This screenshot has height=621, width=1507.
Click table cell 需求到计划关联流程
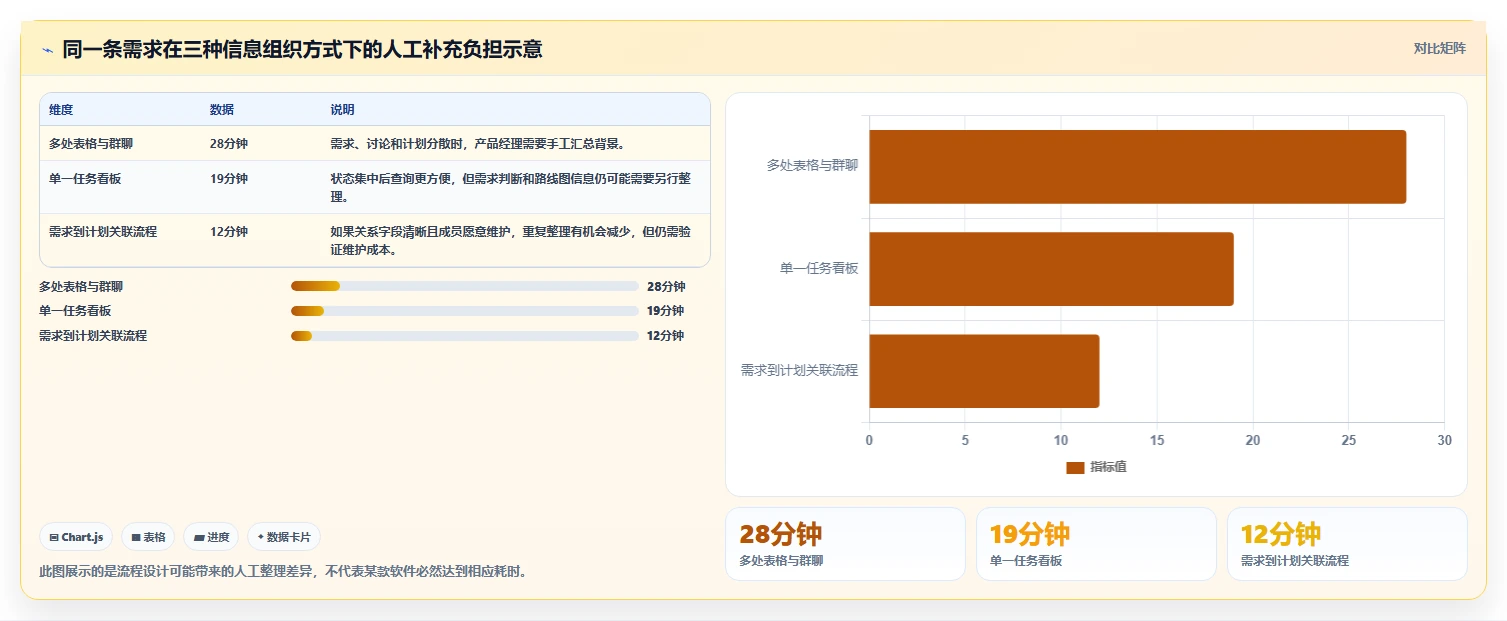(103, 232)
